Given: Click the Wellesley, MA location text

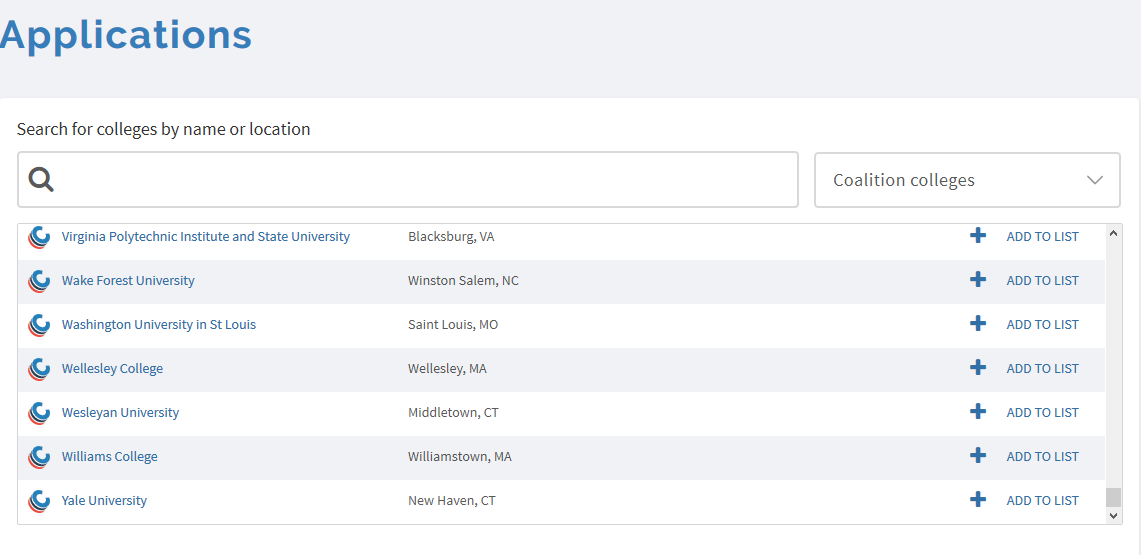Looking at the screenshot, I should tap(448, 369).
